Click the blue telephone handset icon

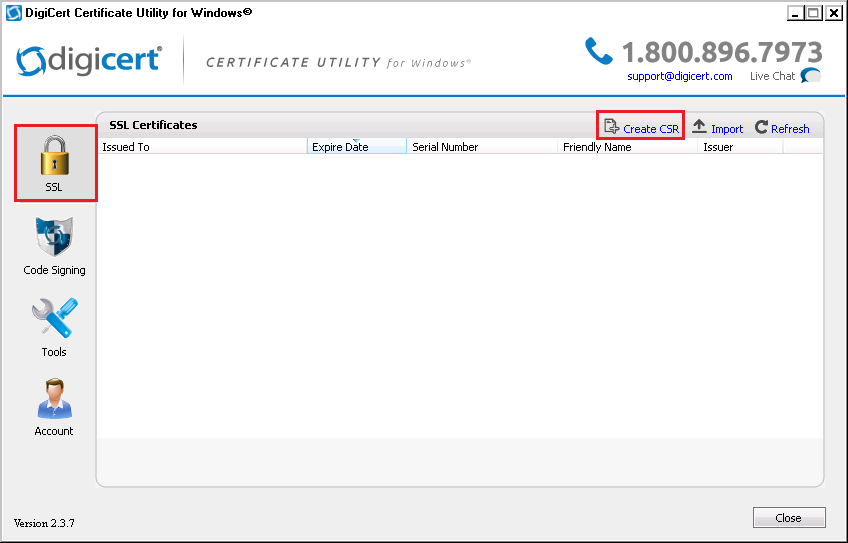point(599,51)
